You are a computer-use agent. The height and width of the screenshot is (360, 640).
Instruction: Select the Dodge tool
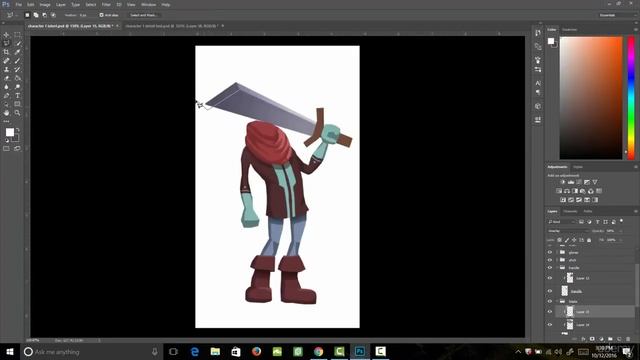[17, 87]
